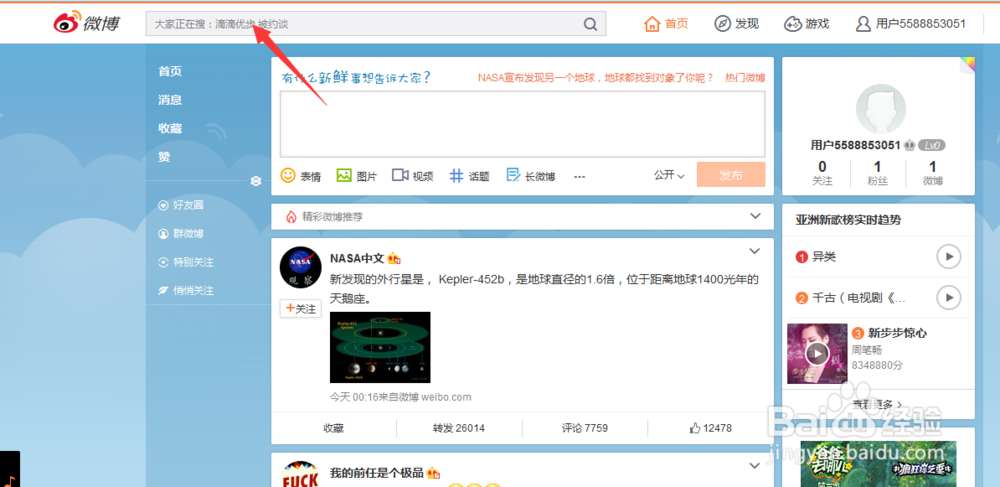Select 赞 in left sidebar
This screenshot has height=487, width=1000.
tap(165, 157)
